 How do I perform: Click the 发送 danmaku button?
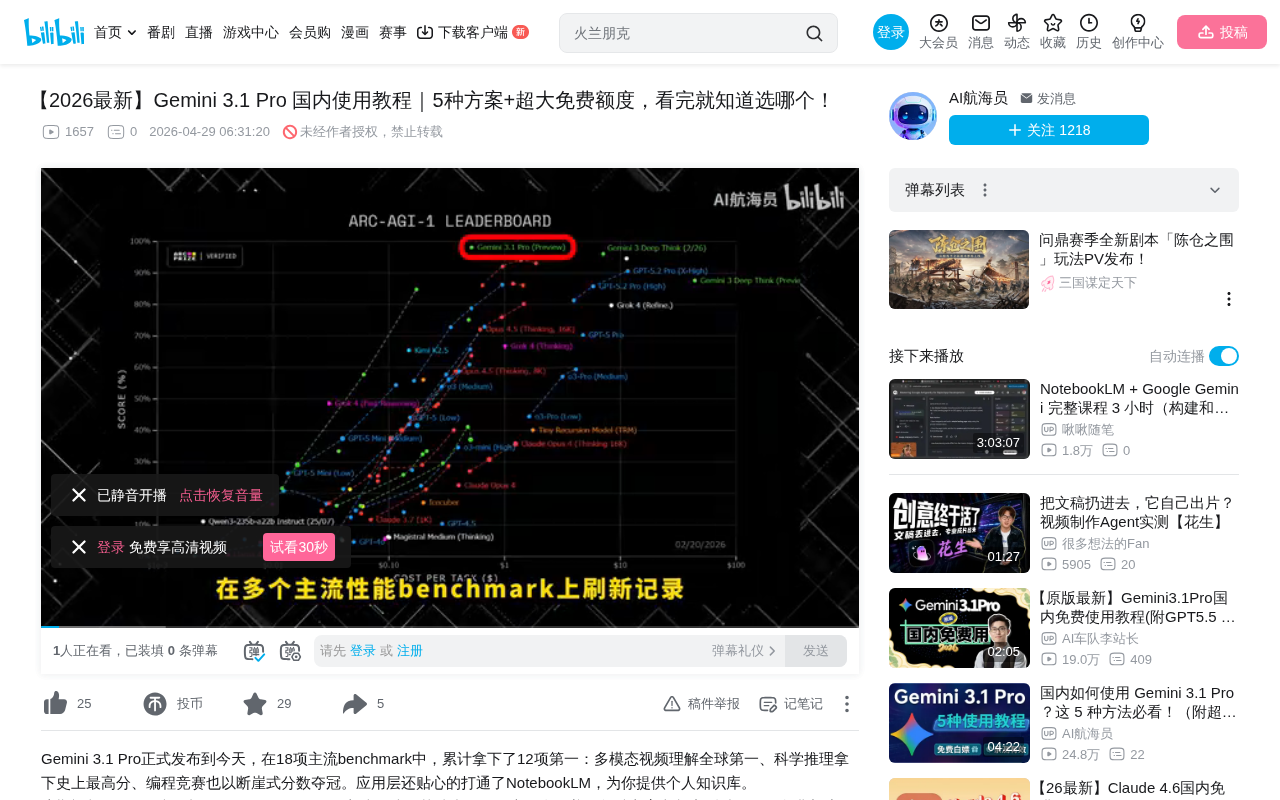(816, 651)
